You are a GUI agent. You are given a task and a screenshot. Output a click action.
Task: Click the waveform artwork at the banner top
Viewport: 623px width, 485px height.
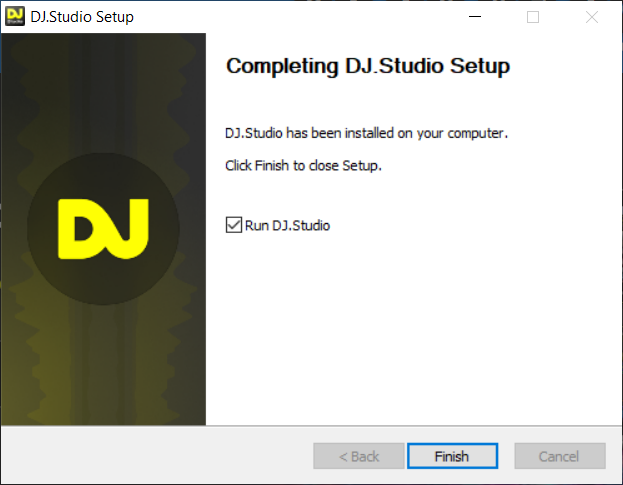(103, 79)
